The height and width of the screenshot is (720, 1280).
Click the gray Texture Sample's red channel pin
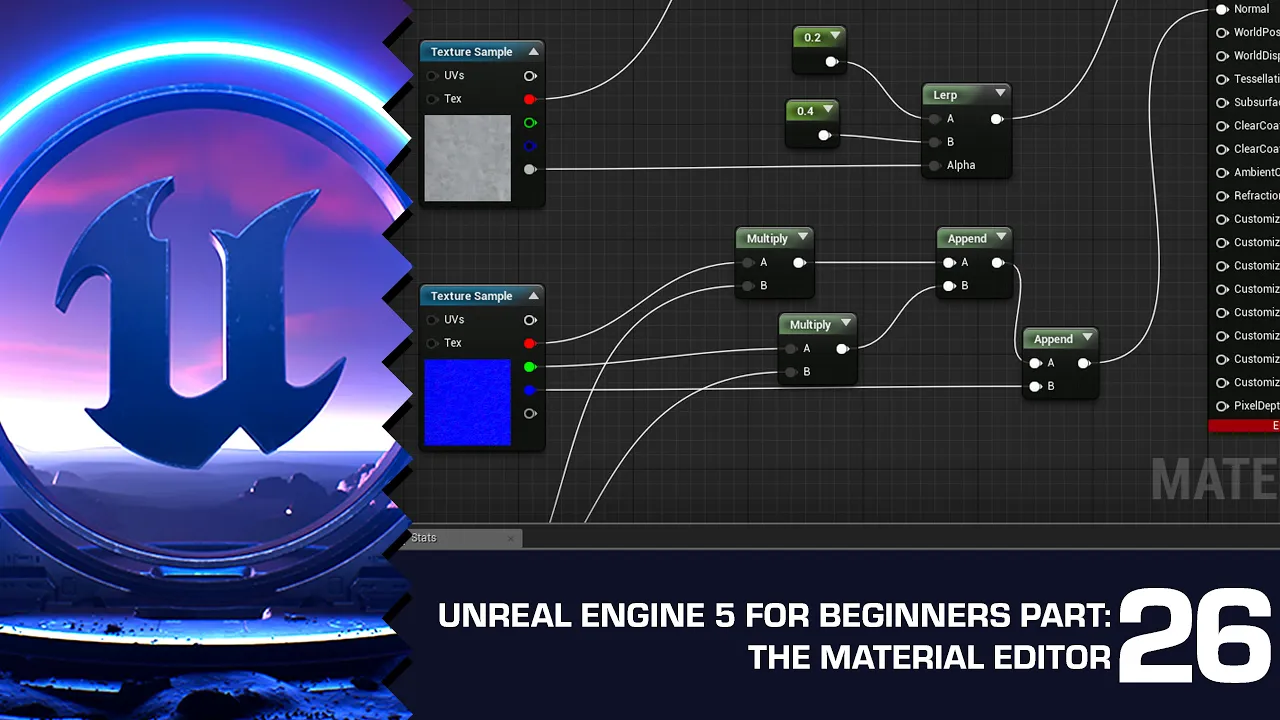point(530,99)
